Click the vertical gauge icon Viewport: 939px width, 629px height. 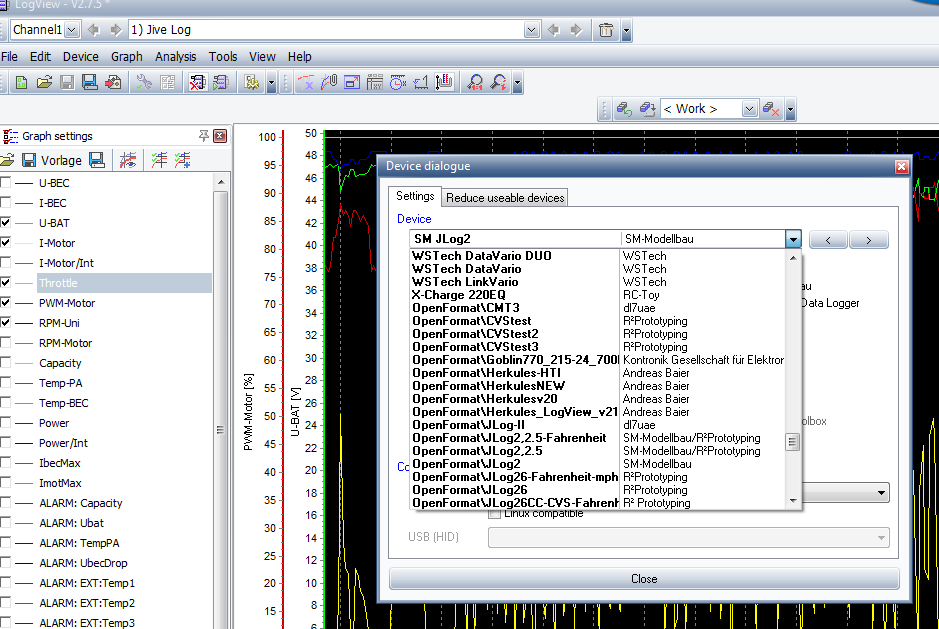pos(444,83)
